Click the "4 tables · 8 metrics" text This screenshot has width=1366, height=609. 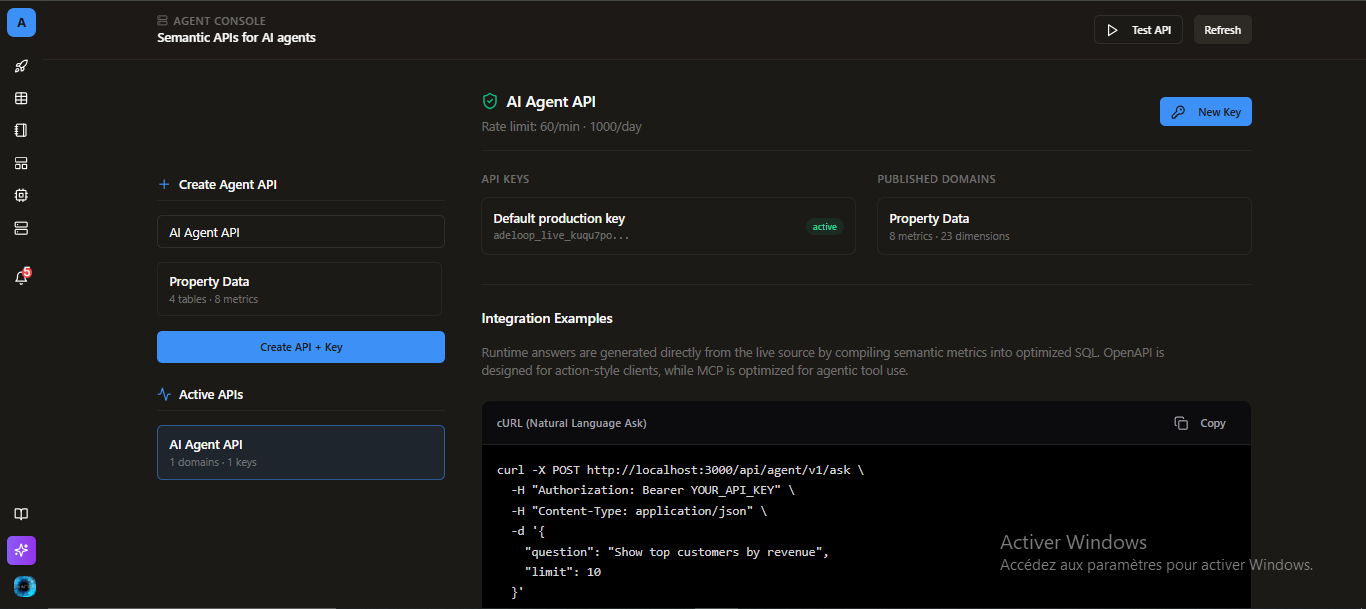click(x=213, y=299)
